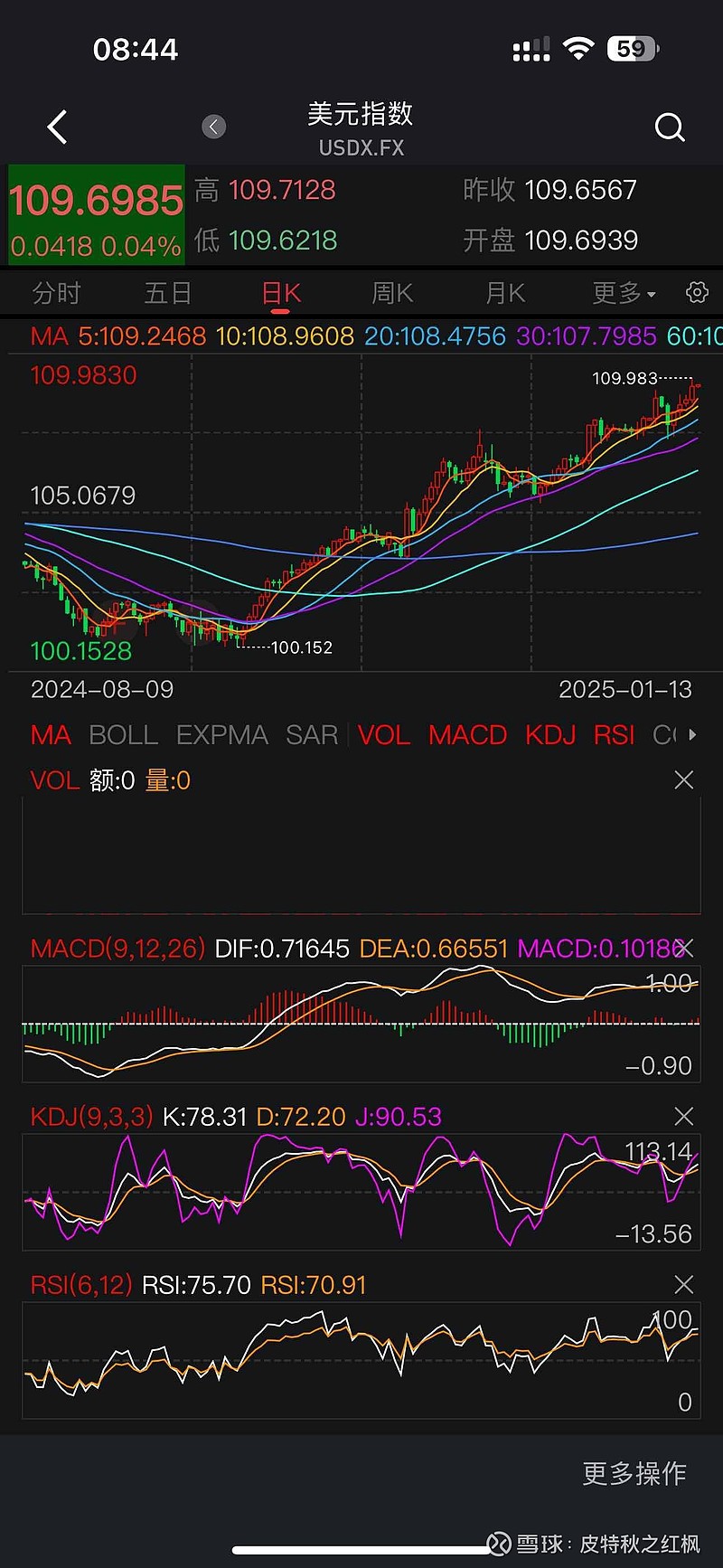Tap current price 109.6985

[96, 200]
